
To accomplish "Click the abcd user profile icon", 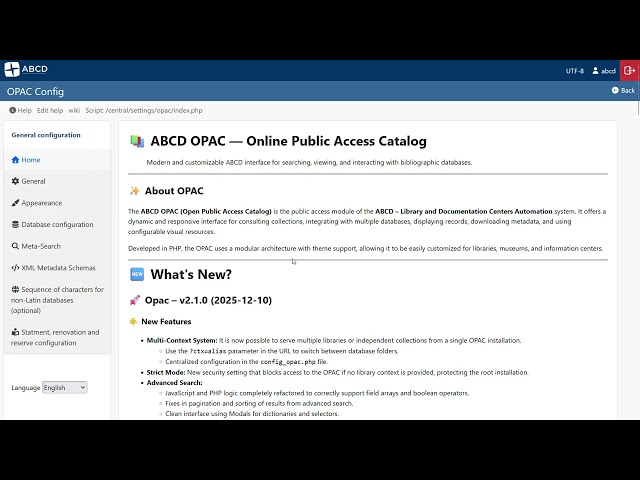I will 595,71.
